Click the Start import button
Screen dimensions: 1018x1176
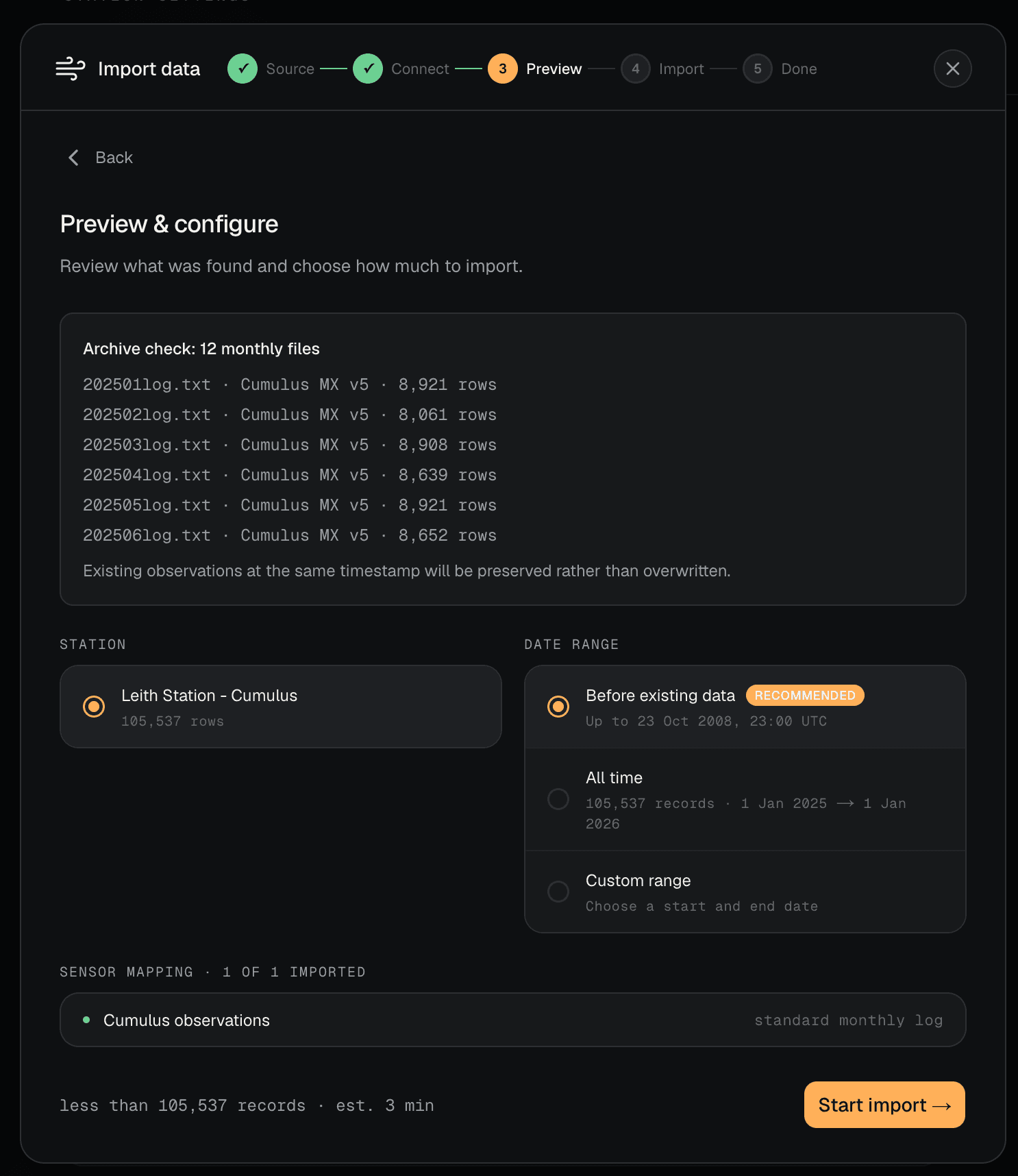pyautogui.click(x=884, y=1105)
